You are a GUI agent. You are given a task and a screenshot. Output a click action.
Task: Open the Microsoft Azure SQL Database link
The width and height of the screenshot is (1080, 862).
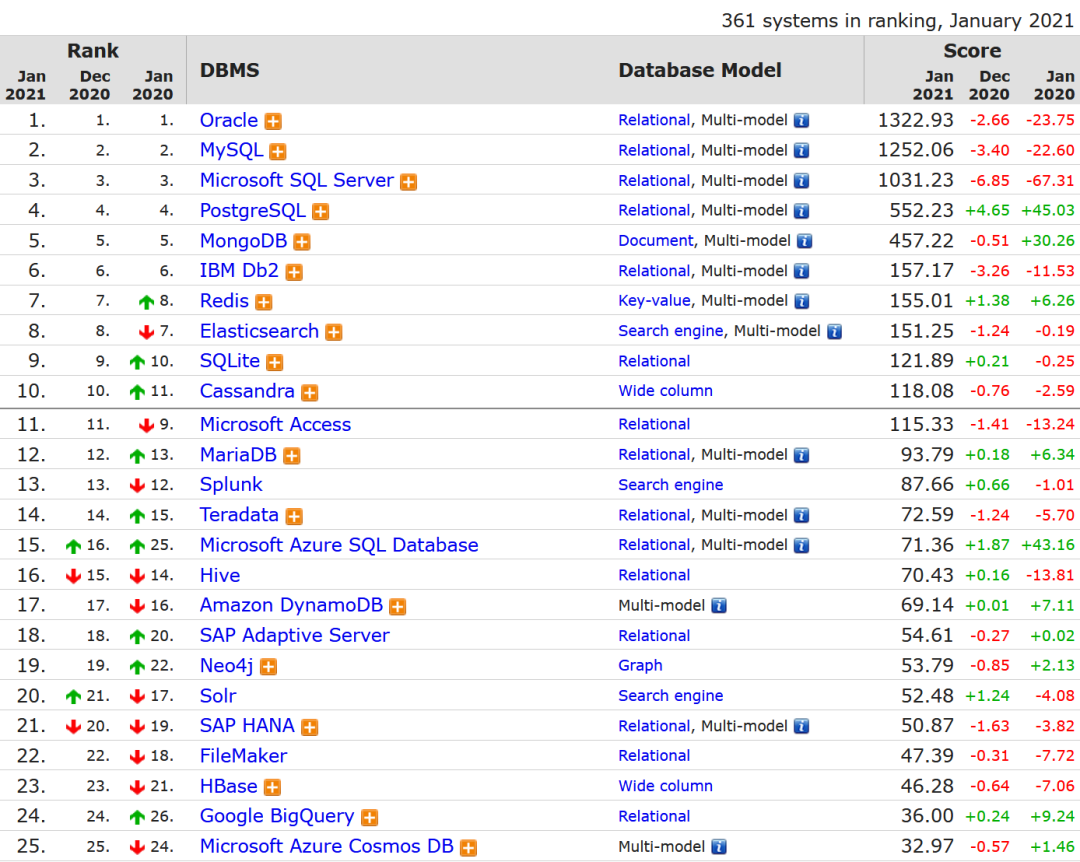point(339,545)
